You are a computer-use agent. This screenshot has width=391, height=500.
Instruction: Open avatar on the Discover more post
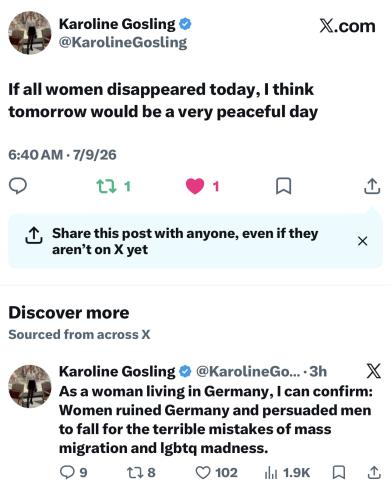point(30,386)
